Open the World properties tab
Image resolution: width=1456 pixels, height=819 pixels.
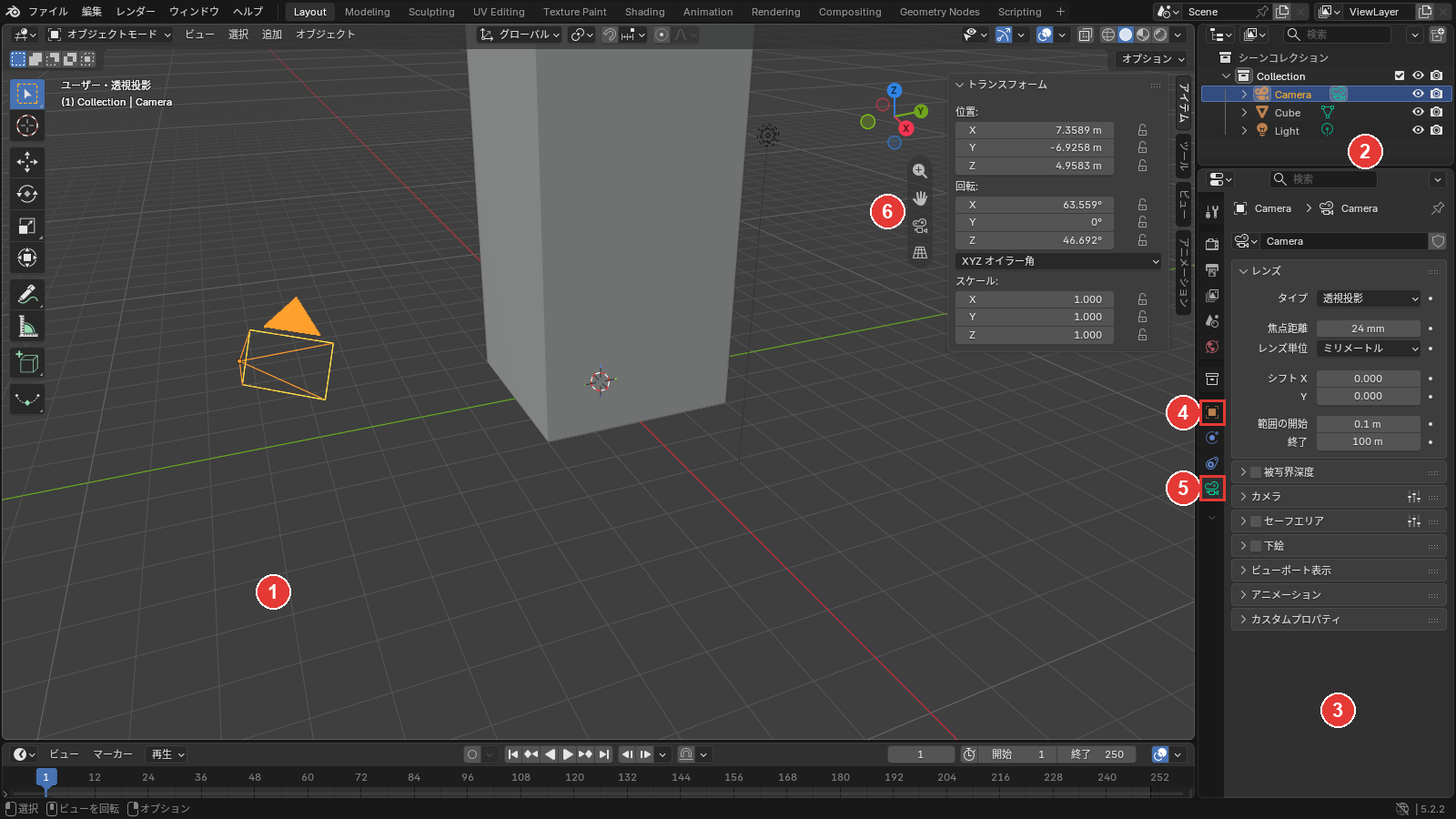click(1212, 347)
